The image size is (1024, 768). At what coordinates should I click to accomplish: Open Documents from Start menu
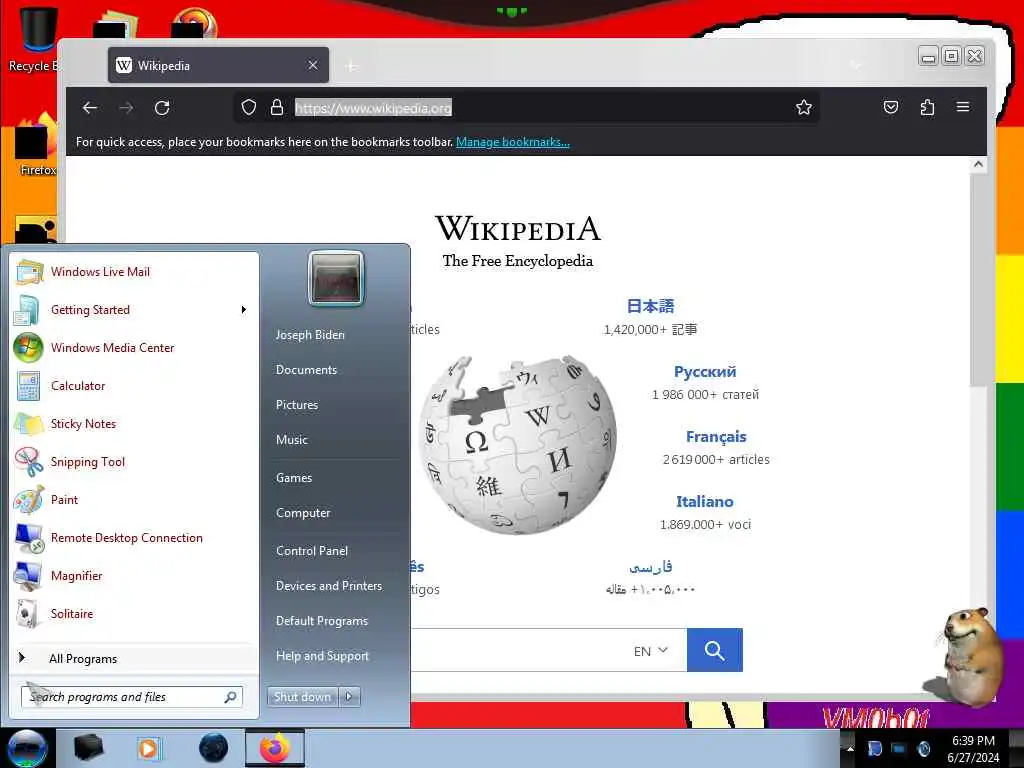306,370
